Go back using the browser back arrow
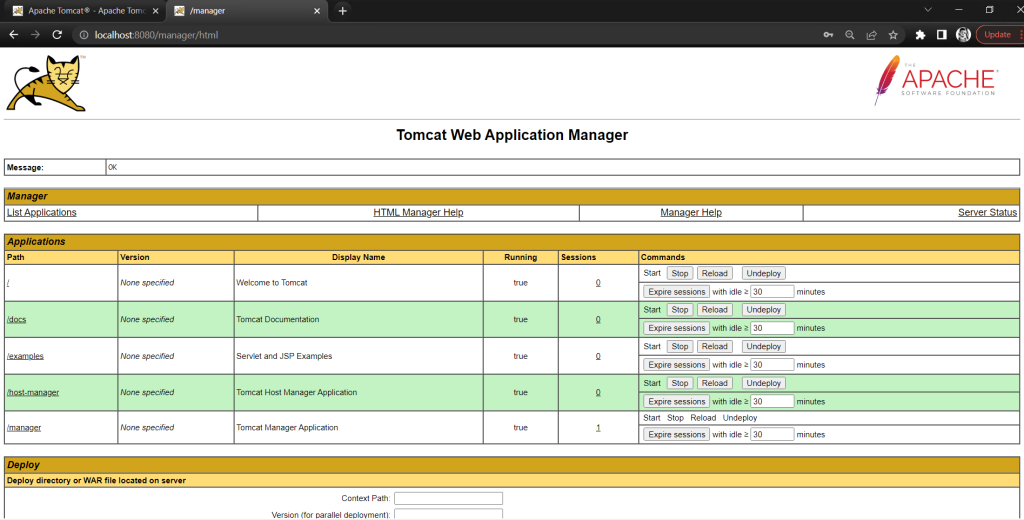The width and height of the screenshot is (1024, 520). click(14, 35)
